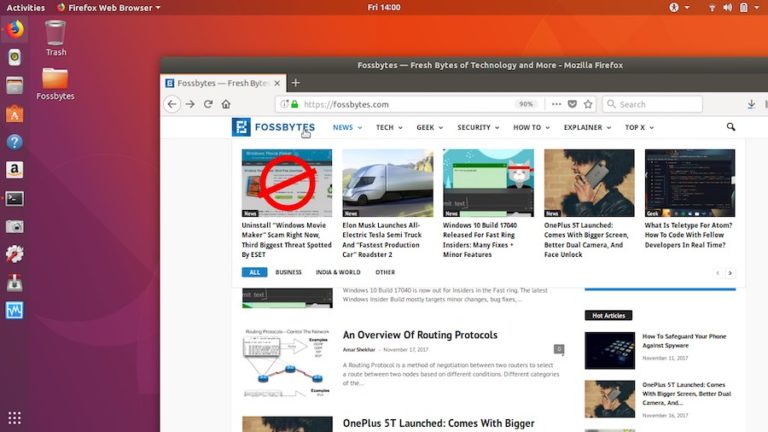Screen dimensions: 768x432
Task: Open the USB installer icon in dock
Action: coord(15,283)
